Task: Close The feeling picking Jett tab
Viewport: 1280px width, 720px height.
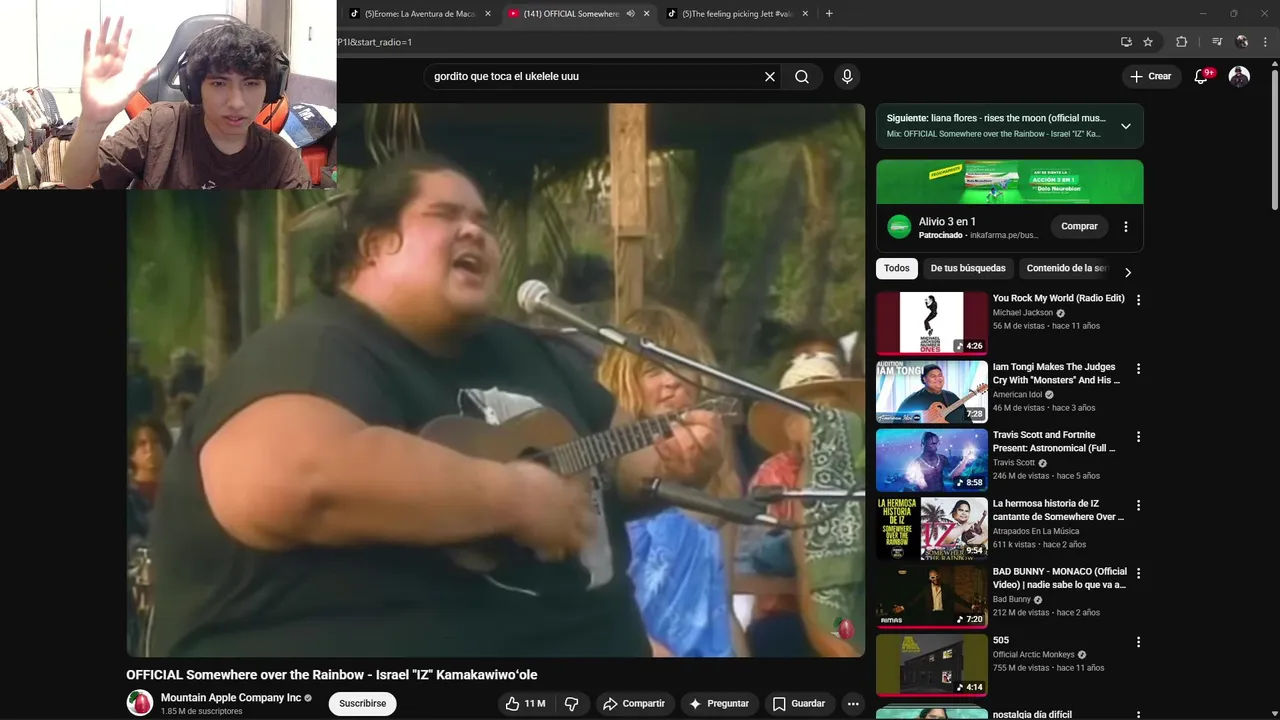Action: click(x=805, y=14)
